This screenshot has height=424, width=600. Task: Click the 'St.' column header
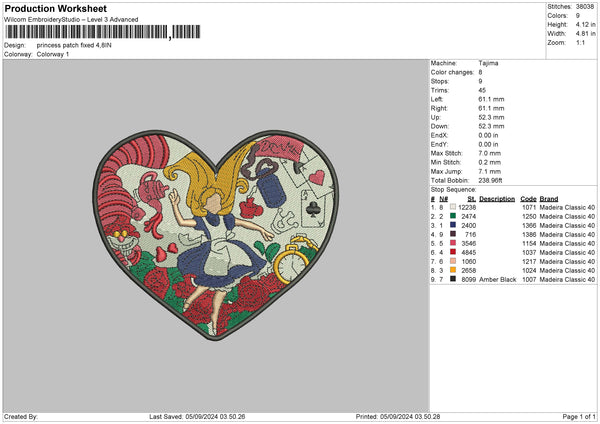point(472,199)
